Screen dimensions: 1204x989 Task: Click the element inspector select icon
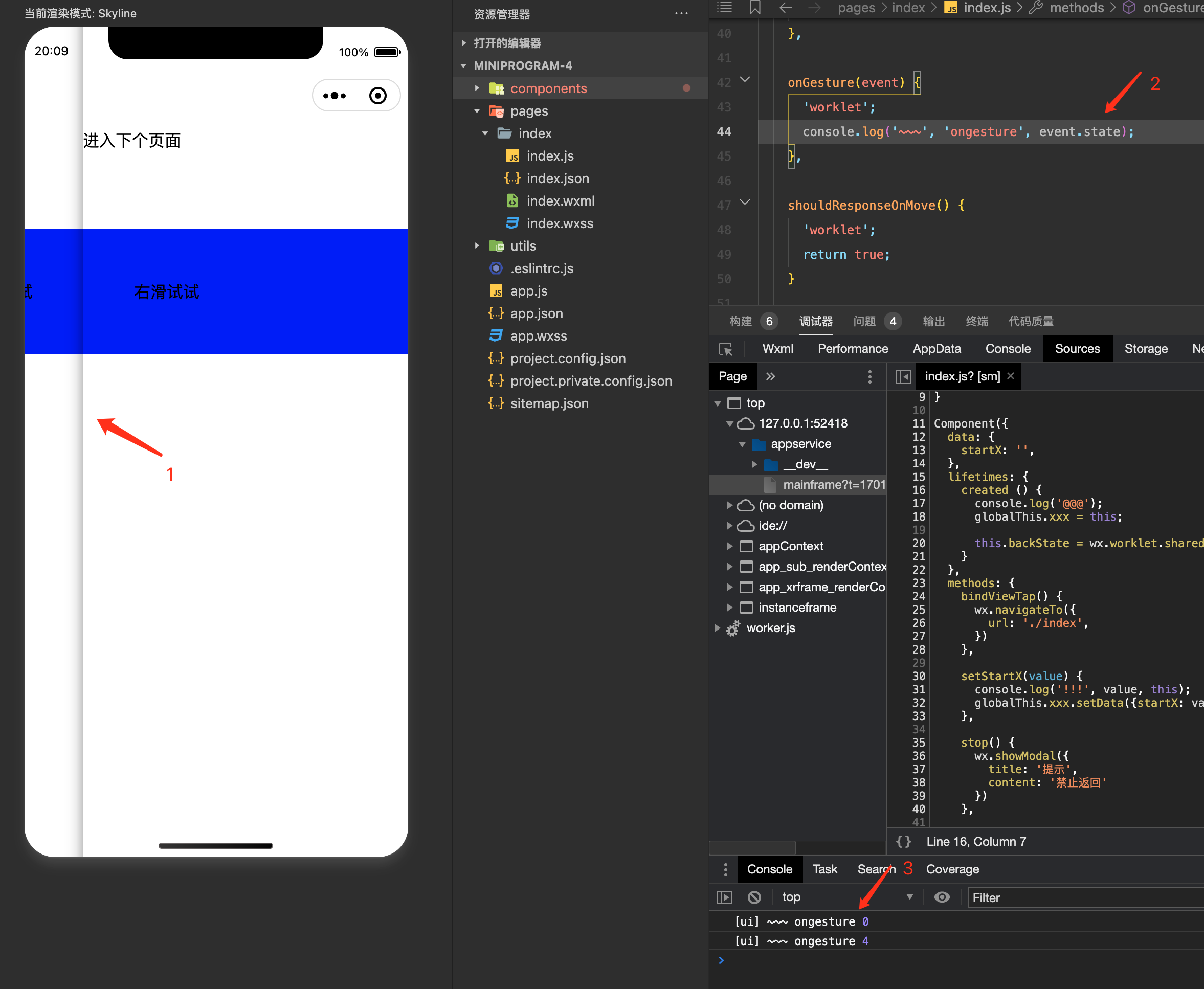725,349
